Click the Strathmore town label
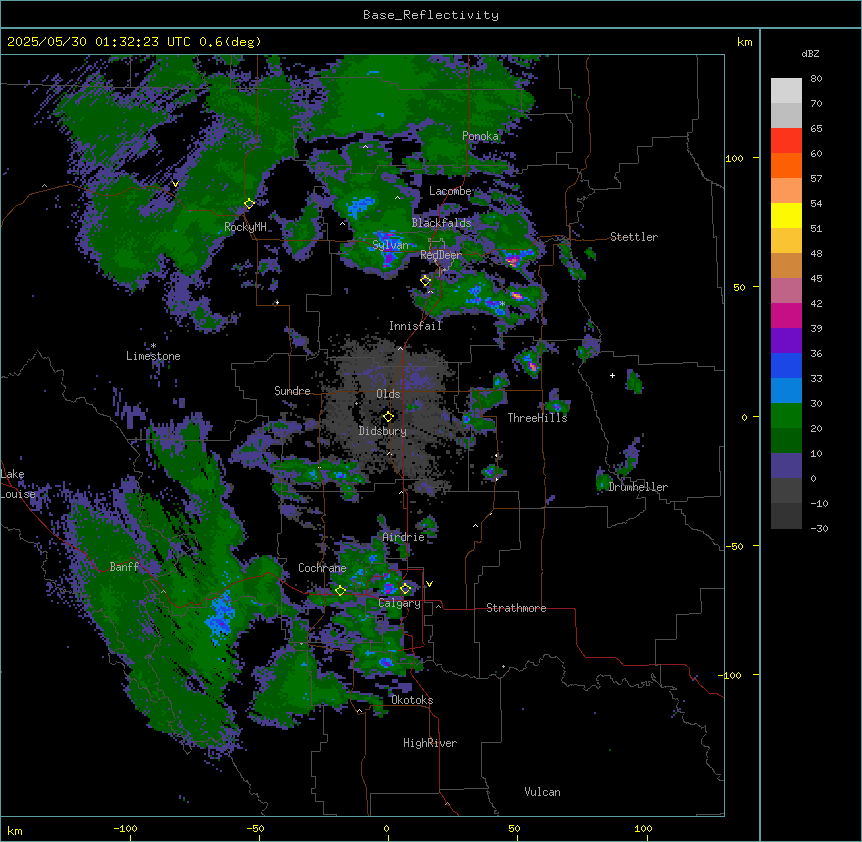 point(516,608)
